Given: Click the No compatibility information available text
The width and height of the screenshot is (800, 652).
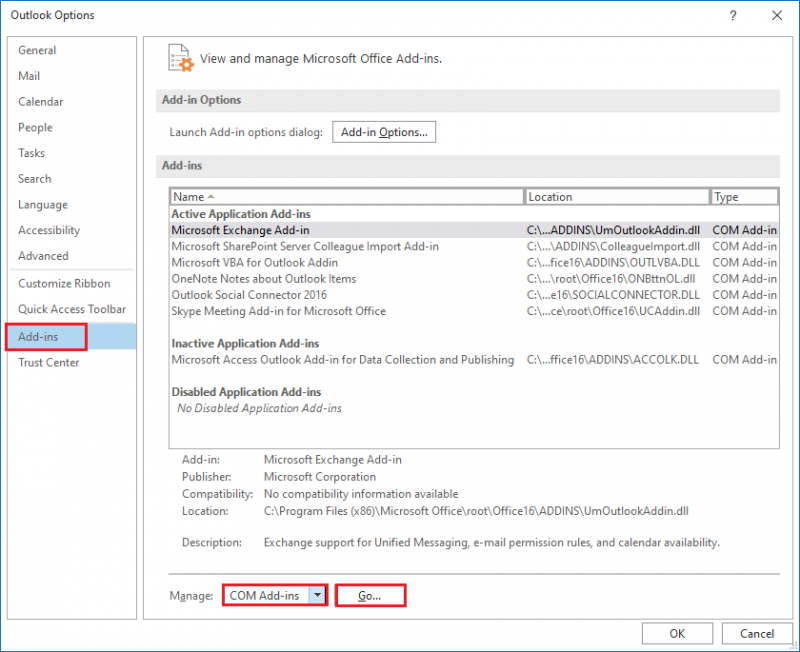Looking at the screenshot, I should [x=361, y=494].
